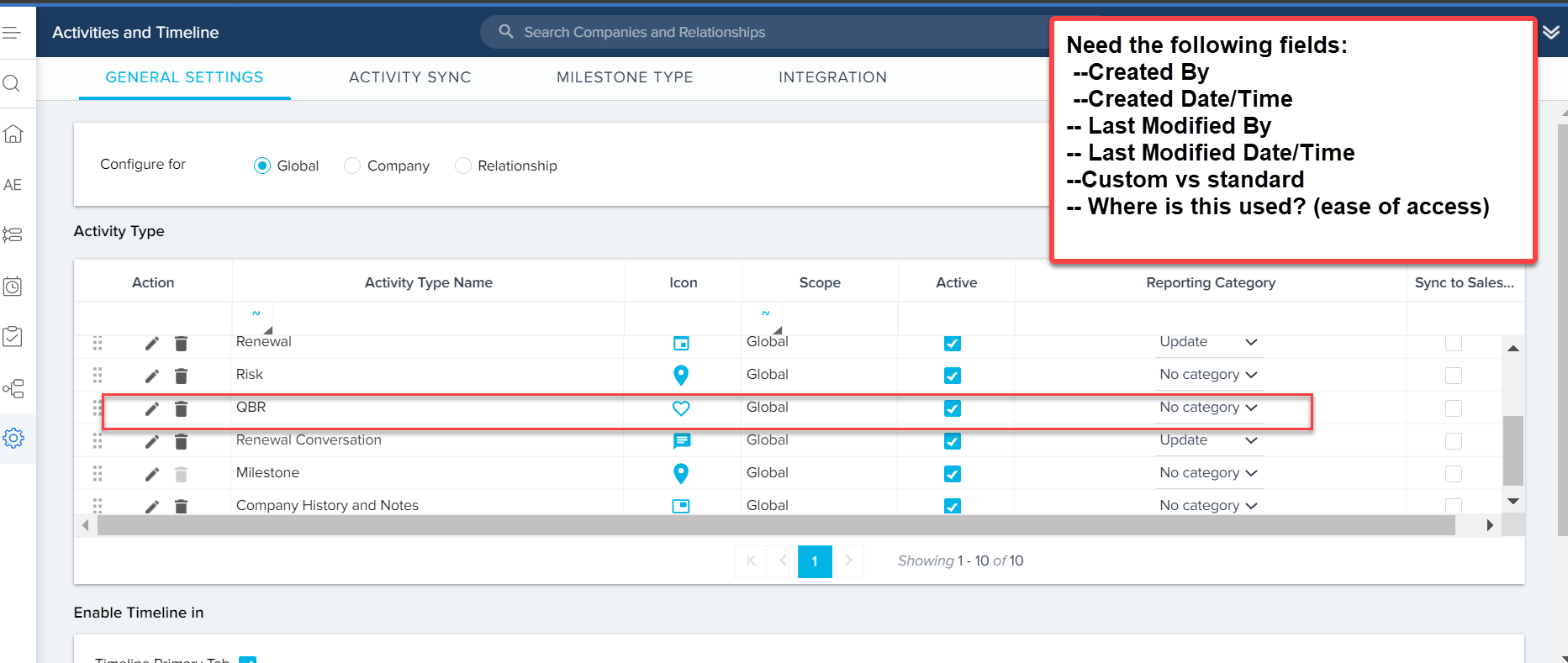
Task: Toggle Active checkbox for Renewal Conversation
Action: click(x=953, y=441)
